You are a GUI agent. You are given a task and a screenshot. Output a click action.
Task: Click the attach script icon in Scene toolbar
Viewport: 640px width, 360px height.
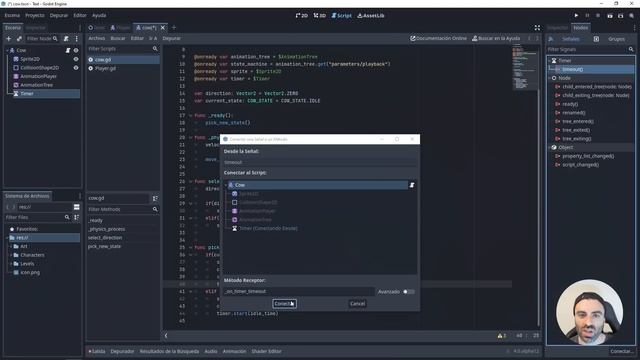[66, 39]
